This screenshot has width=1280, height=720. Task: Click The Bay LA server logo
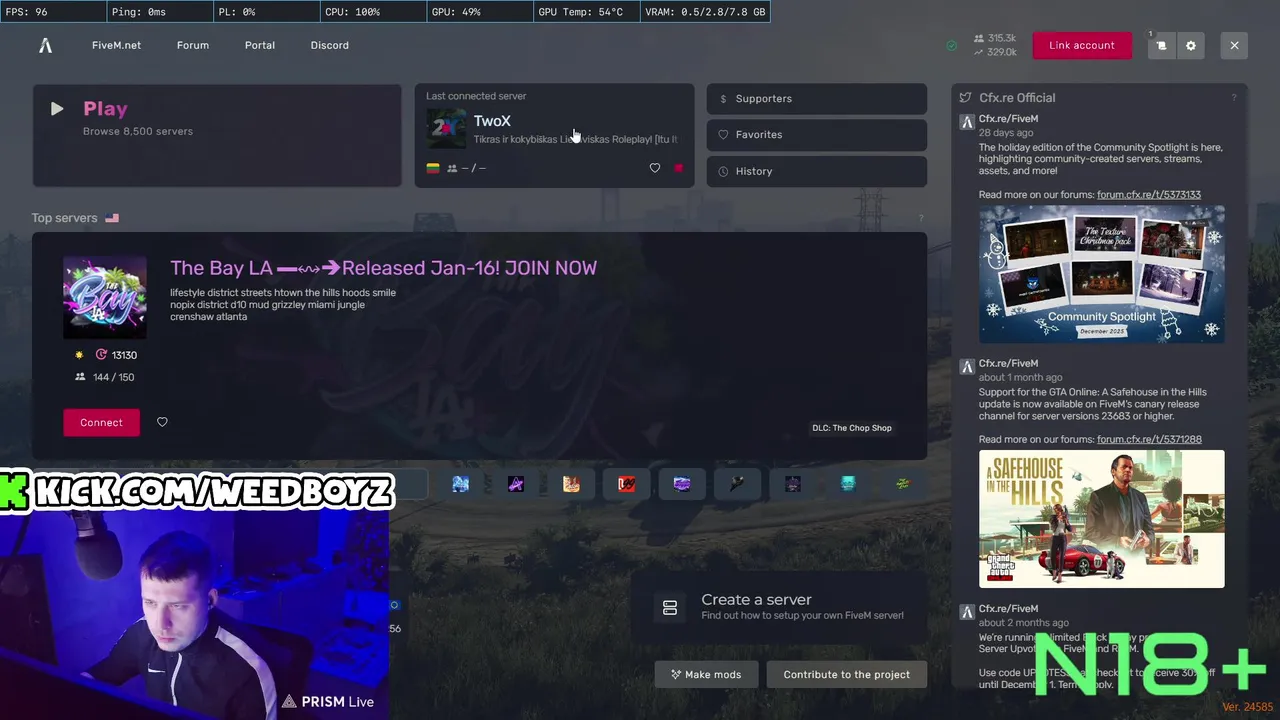105,297
